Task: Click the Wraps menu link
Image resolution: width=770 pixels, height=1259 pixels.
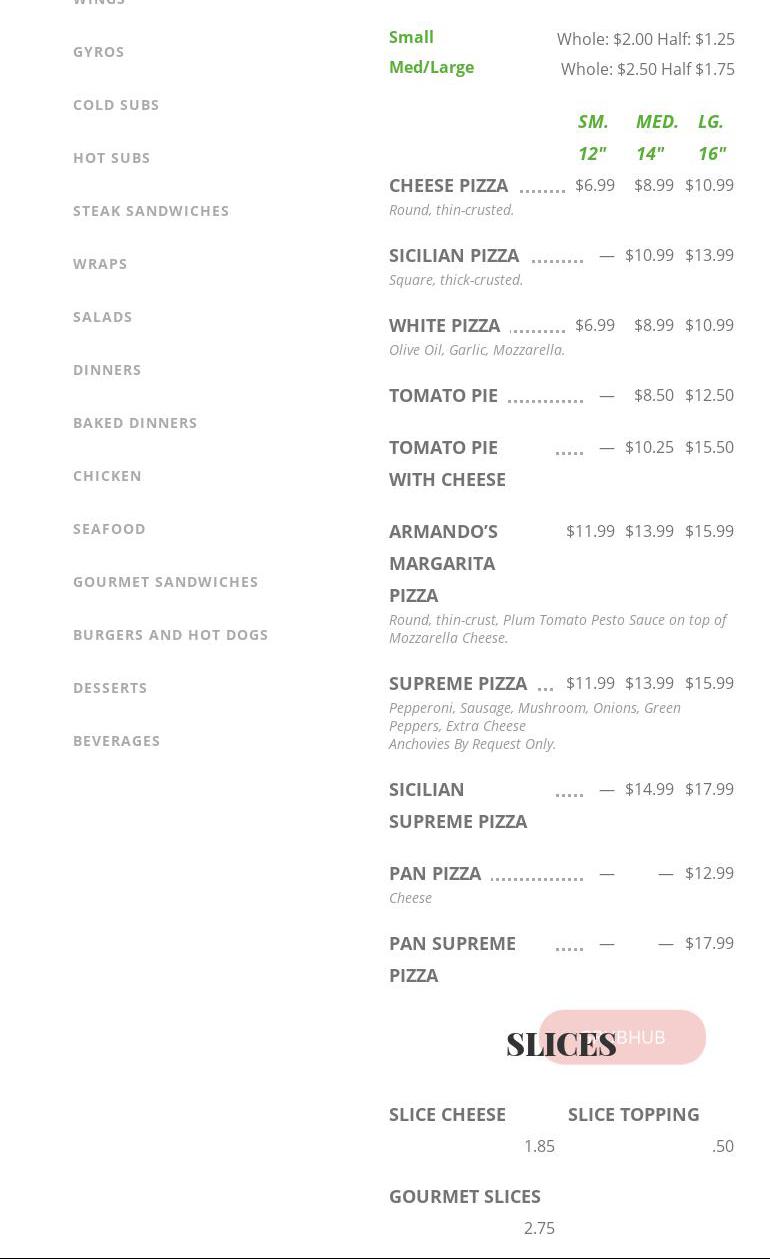Action: (100, 264)
